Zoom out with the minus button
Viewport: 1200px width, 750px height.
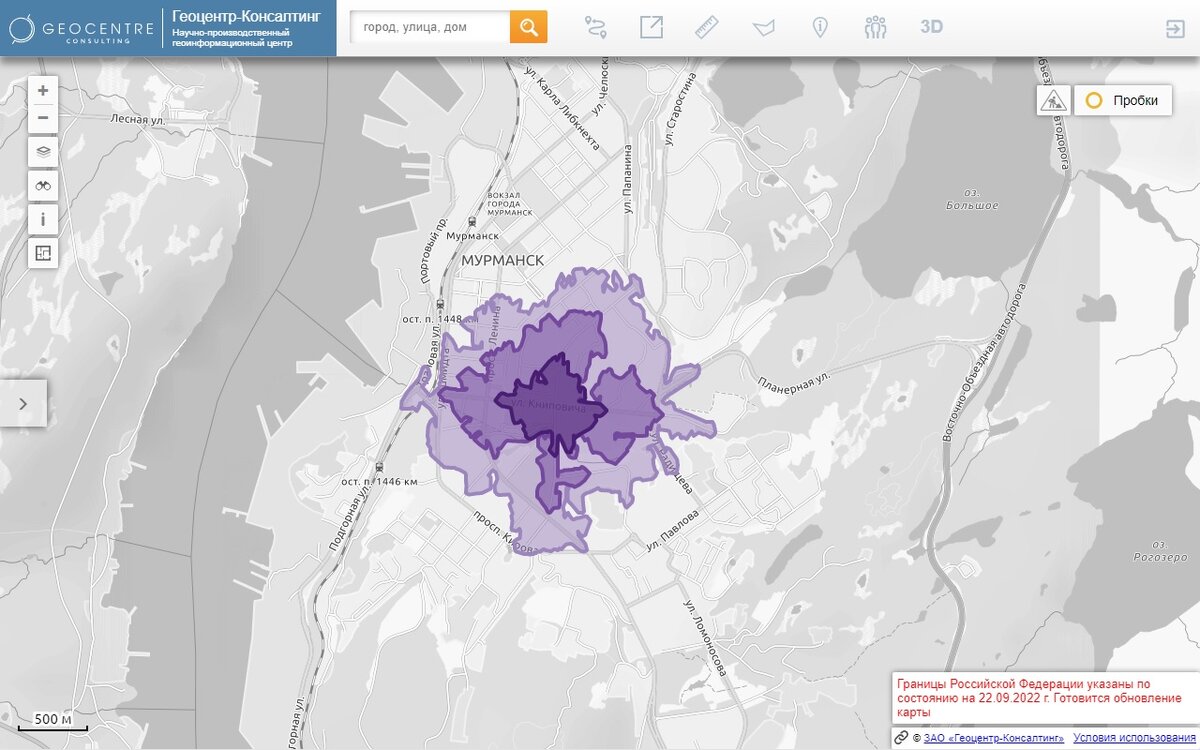click(x=43, y=118)
